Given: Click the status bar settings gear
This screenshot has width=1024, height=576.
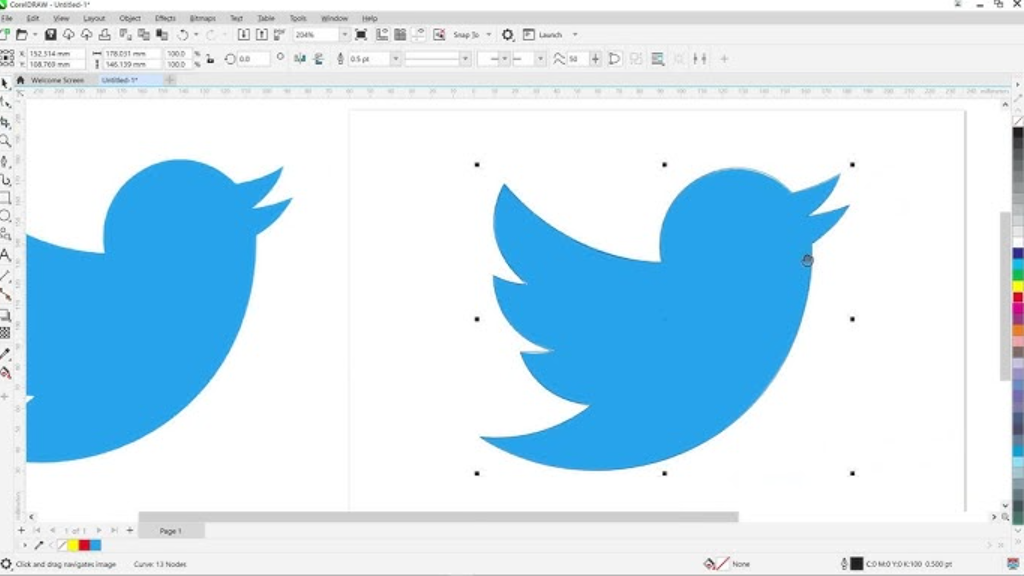Looking at the screenshot, I should (6, 564).
